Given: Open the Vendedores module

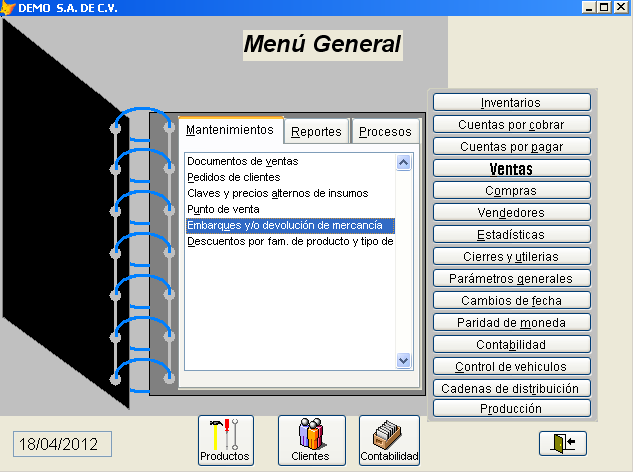Looking at the screenshot, I should [x=512, y=212].
